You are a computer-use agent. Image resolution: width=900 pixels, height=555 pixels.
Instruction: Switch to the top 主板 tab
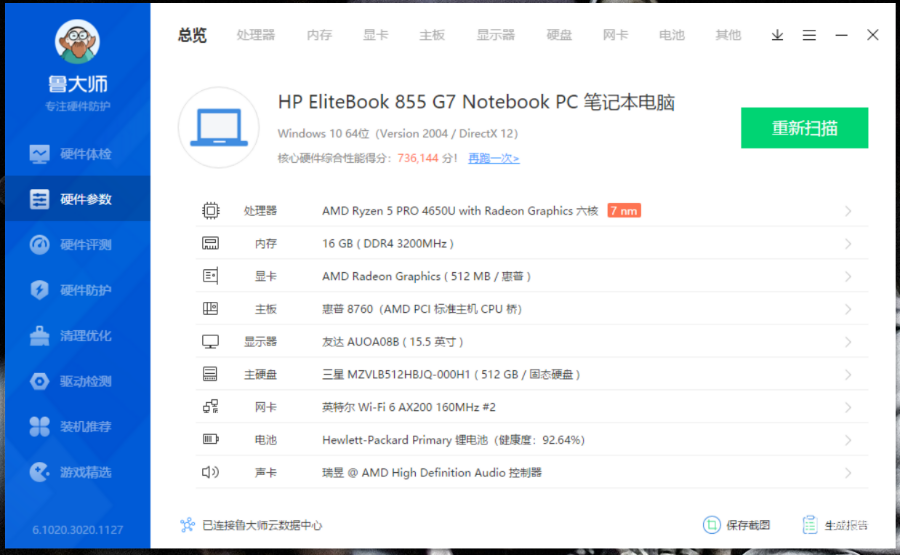(x=432, y=35)
